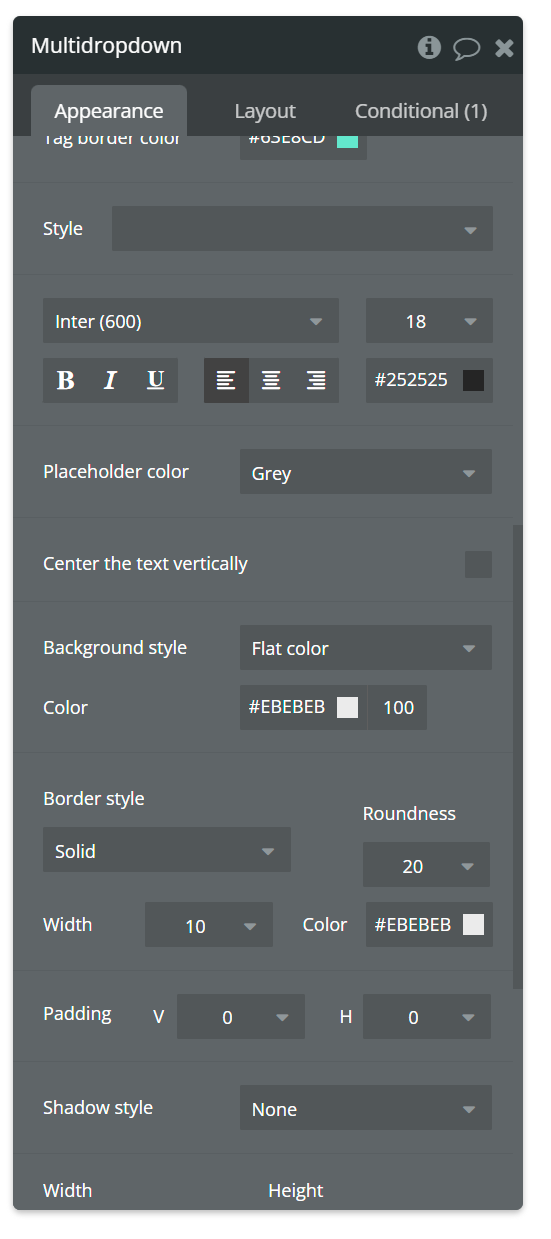
Task: Click the background #EBEBEB hex field
Action: tap(287, 707)
